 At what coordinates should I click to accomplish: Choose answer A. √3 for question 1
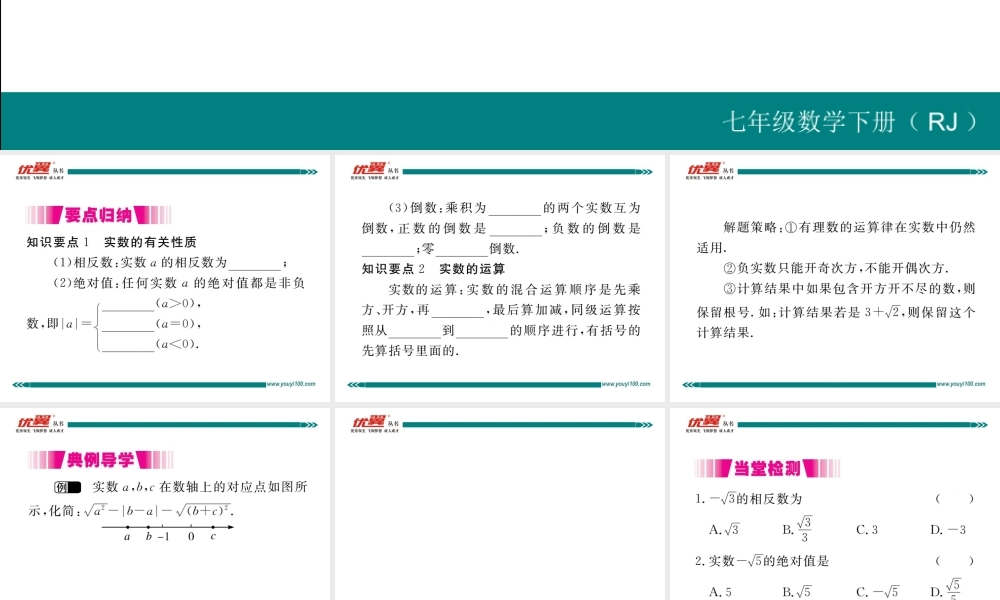point(723,530)
